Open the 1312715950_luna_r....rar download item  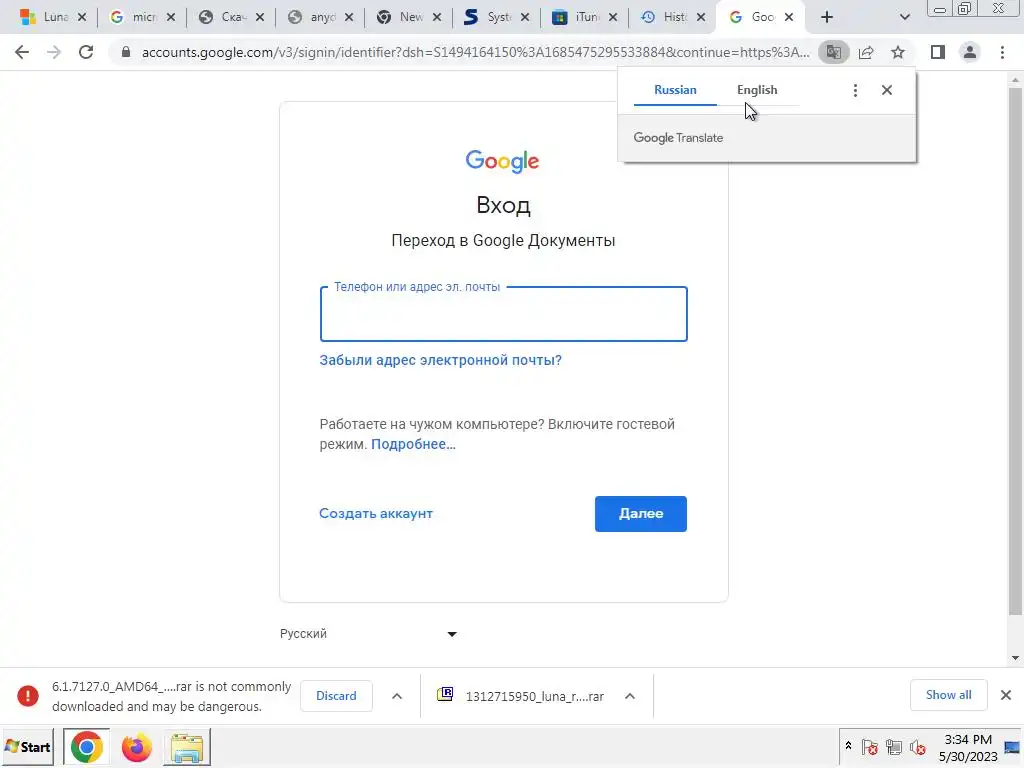click(x=520, y=696)
